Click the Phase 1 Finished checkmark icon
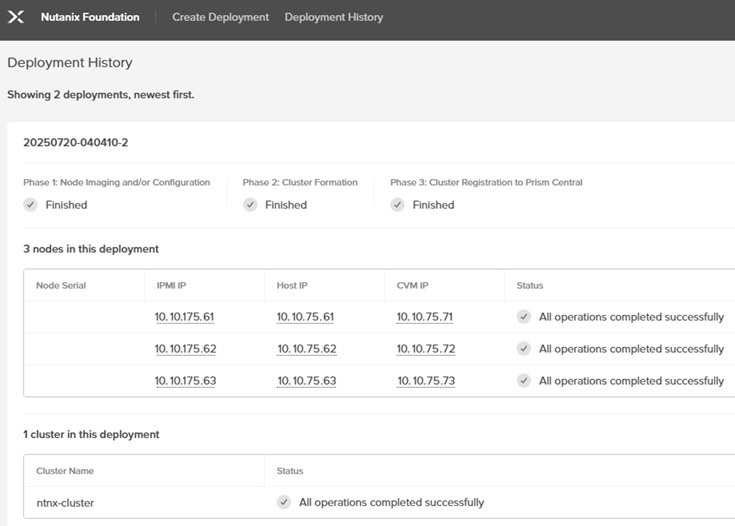 coord(30,205)
